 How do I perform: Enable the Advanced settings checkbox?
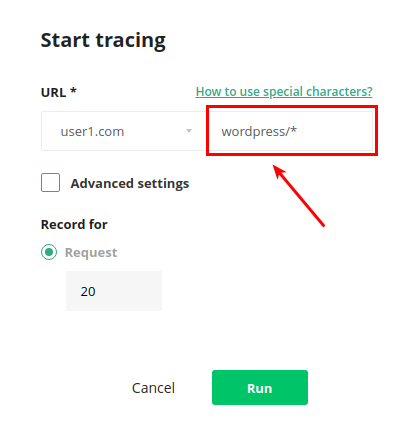coord(50,182)
